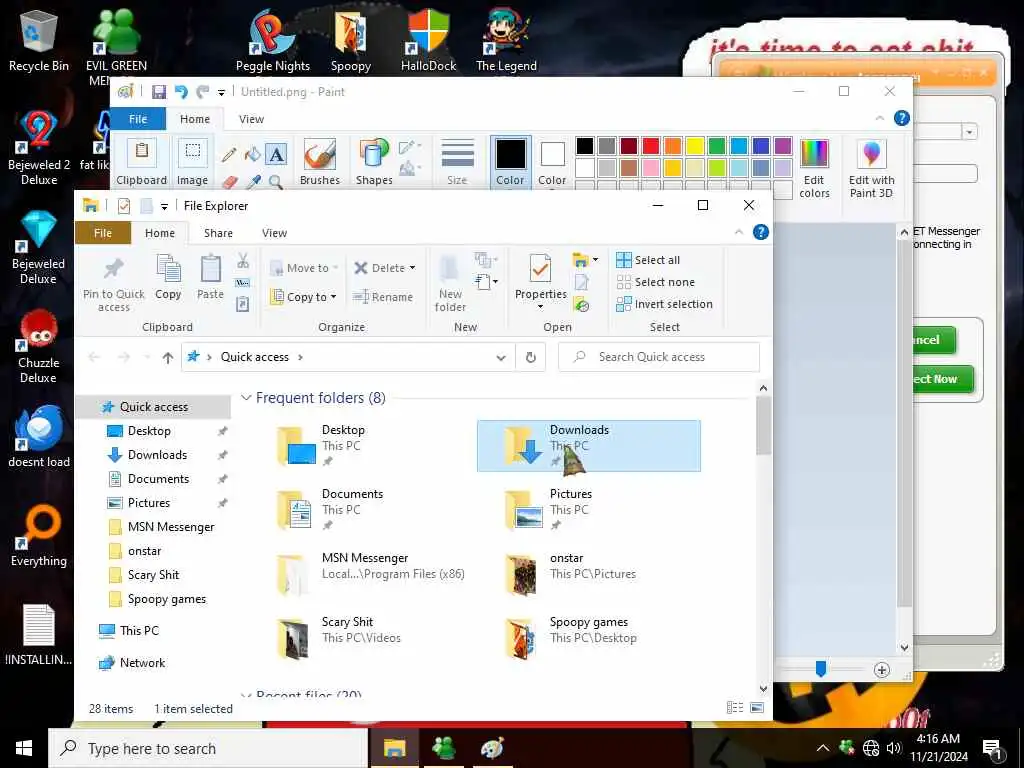Screen dimensions: 1024x768
Task: Open the Properties dropdown arrow
Action: (x=540, y=307)
